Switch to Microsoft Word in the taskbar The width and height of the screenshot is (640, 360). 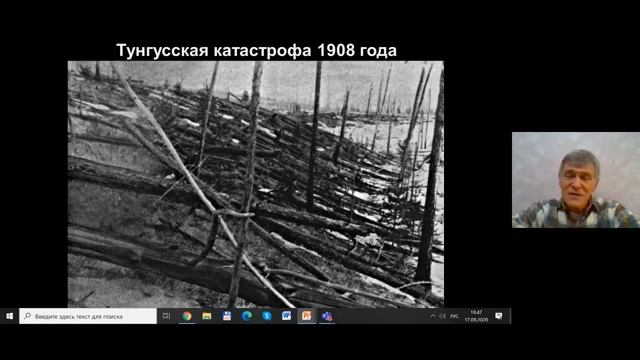click(x=287, y=316)
